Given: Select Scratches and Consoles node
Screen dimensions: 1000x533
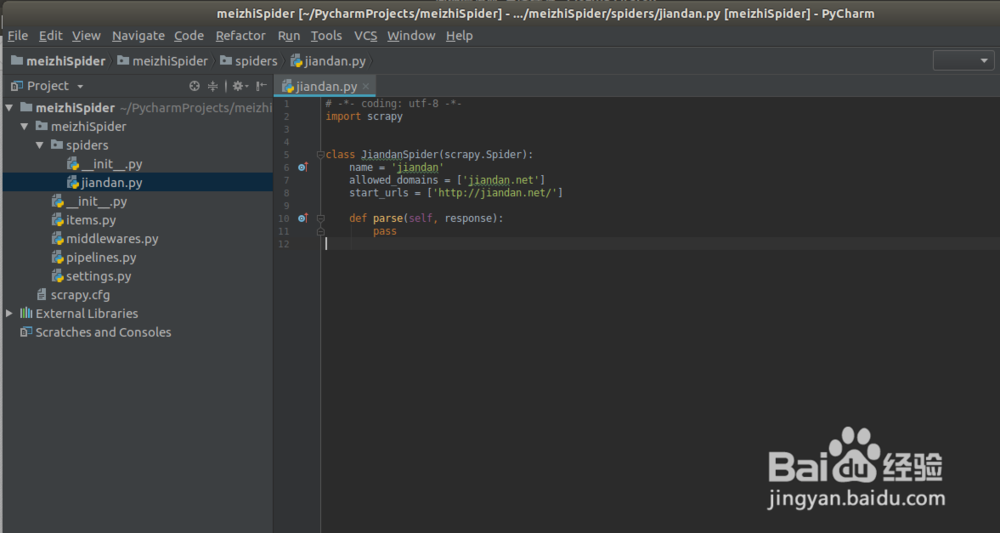Looking at the screenshot, I should (x=103, y=332).
